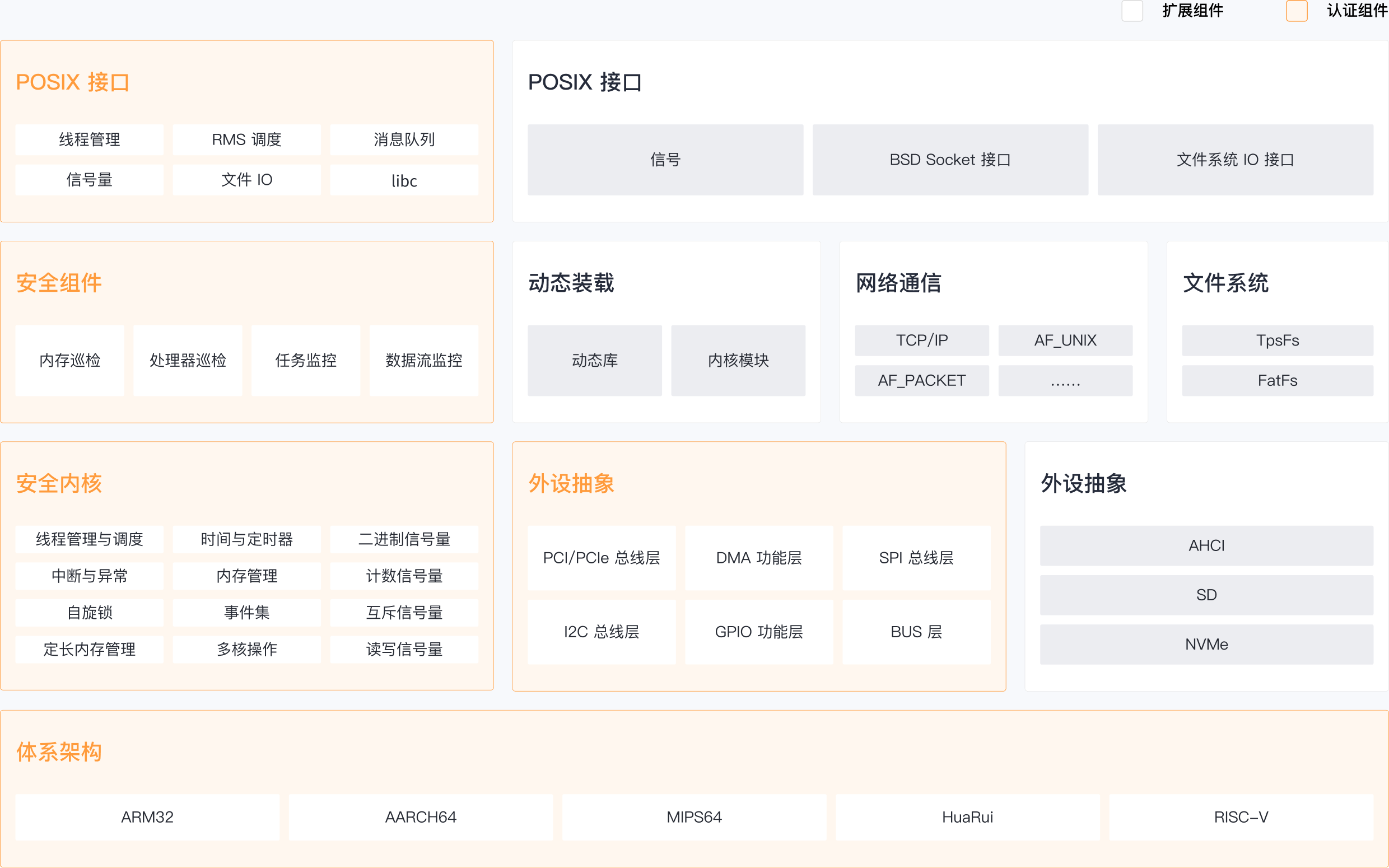The height and width of the screenshot is (868, 1389).
Task: Click the 信号 box in extended POSIX 接口
Action: coord(665,160)
